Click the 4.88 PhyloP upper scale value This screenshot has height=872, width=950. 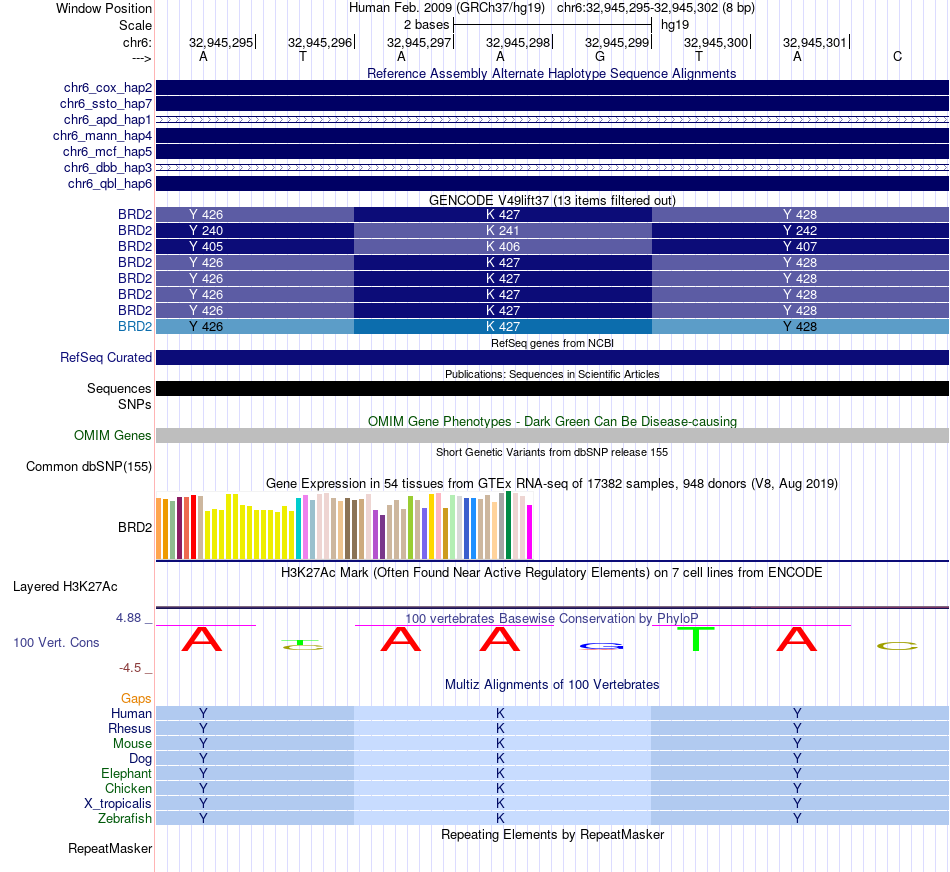click(128, 617)
